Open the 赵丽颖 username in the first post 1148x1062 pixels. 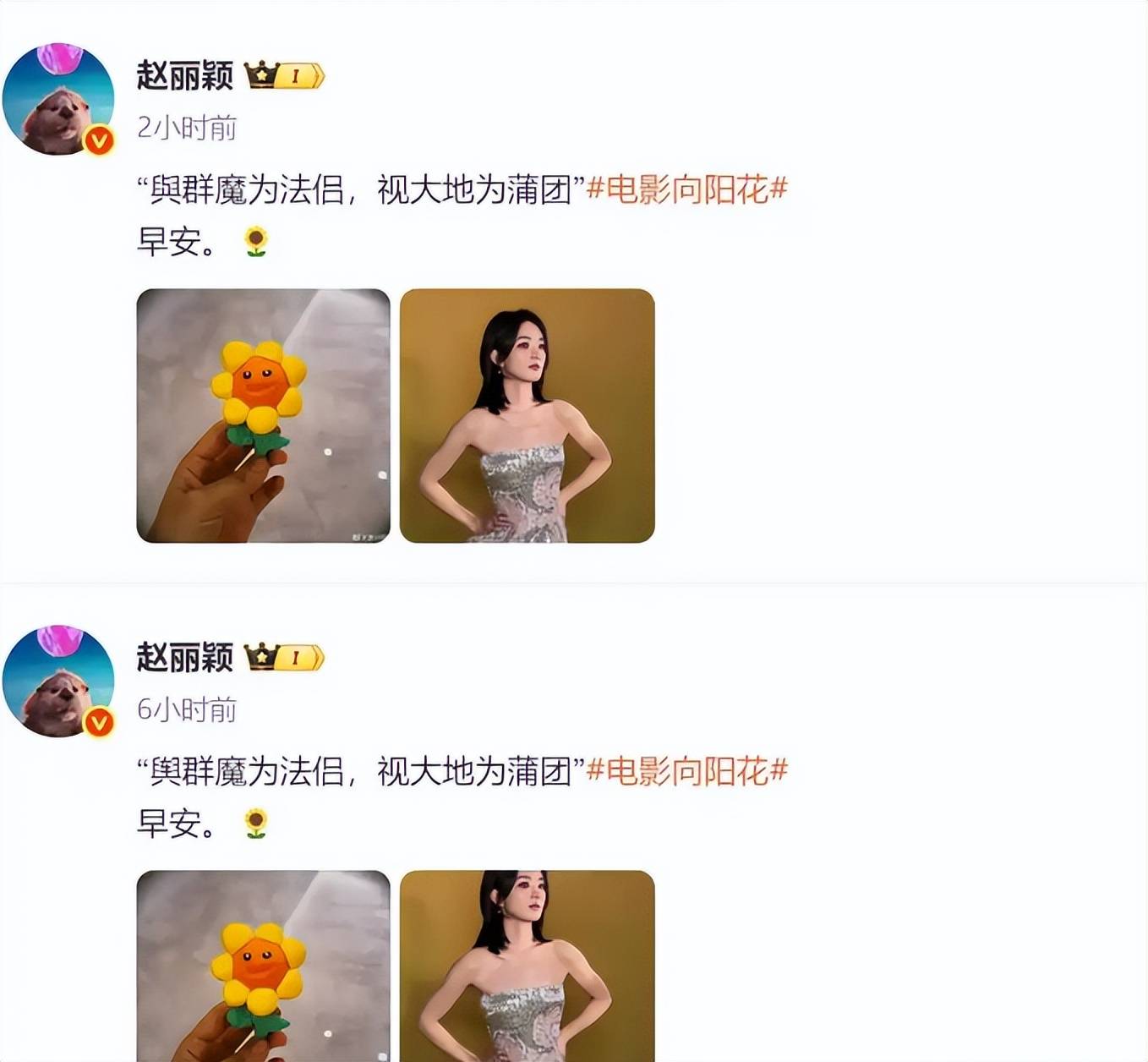pos(185,75)
